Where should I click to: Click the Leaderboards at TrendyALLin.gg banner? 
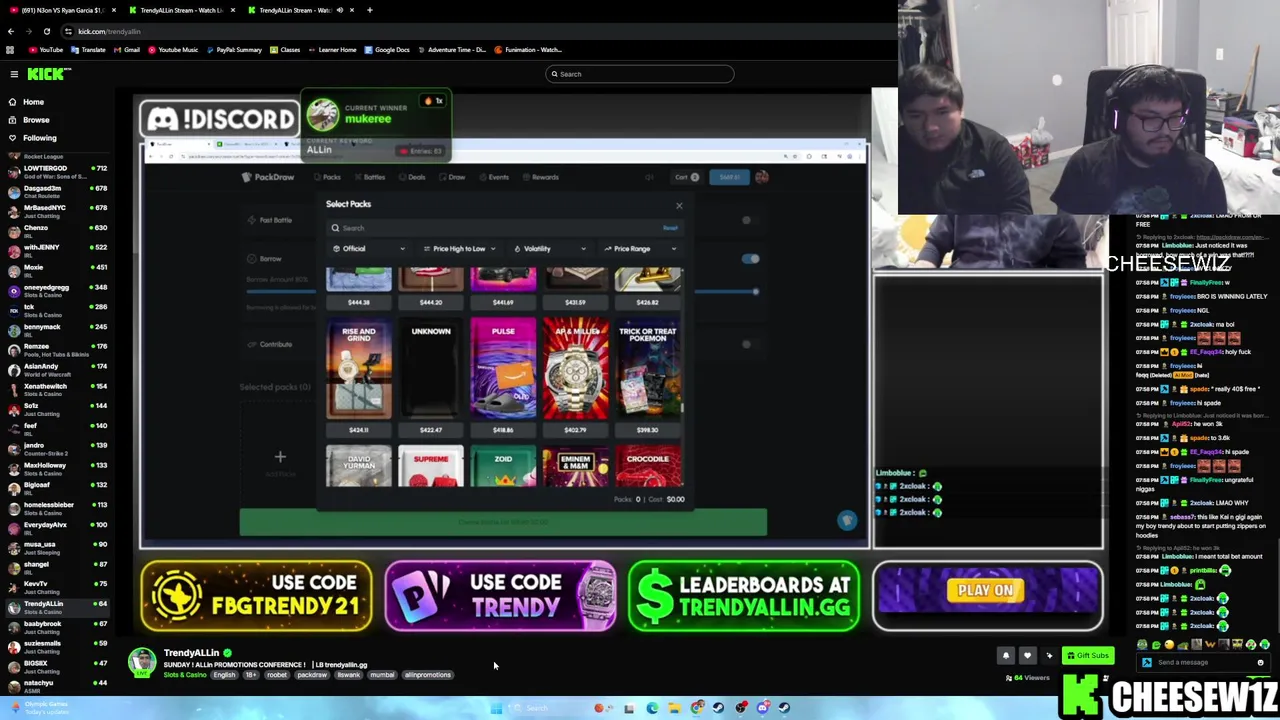(x=743, y=596)
